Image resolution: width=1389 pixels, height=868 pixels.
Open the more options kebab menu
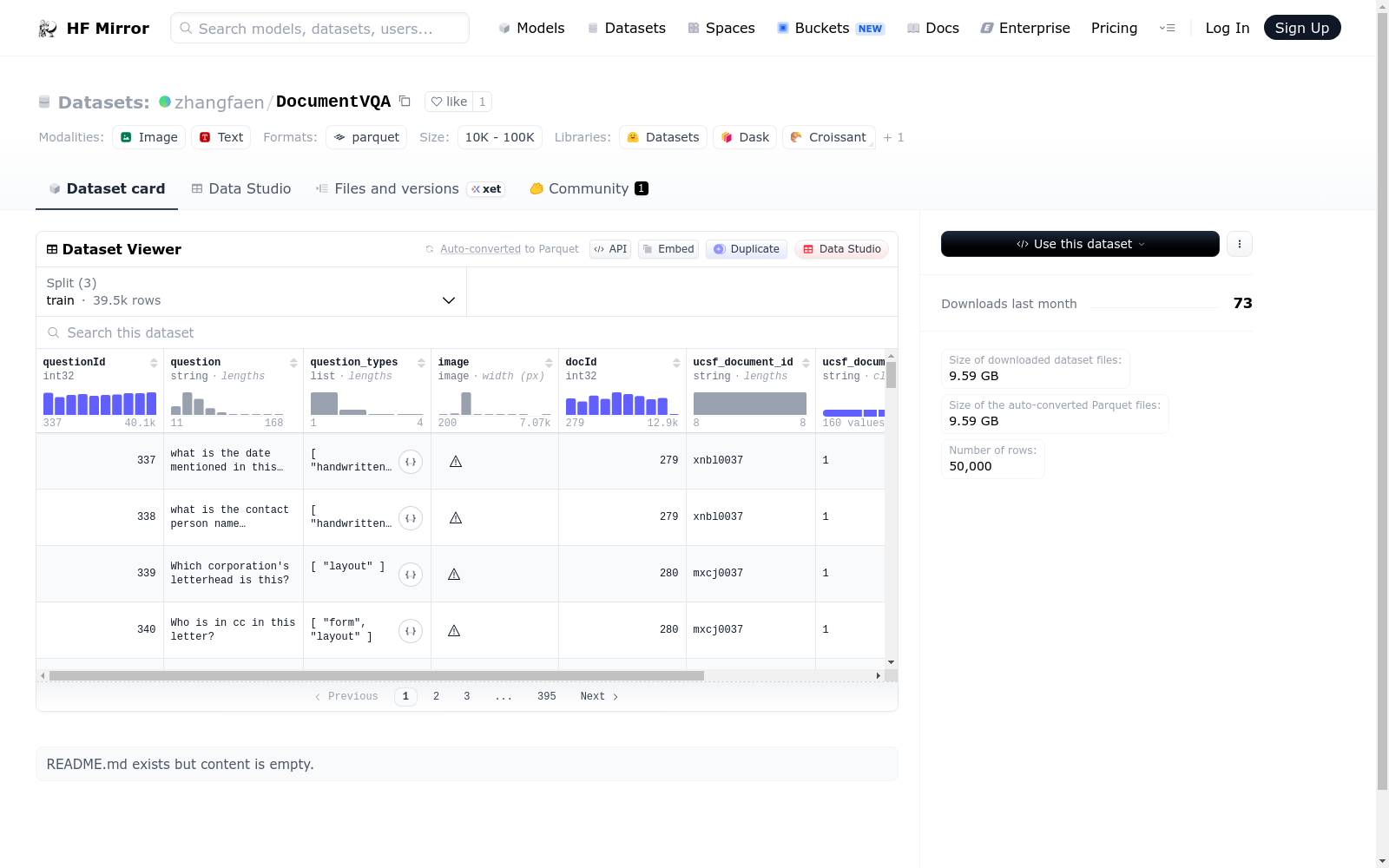(1240, 244)
